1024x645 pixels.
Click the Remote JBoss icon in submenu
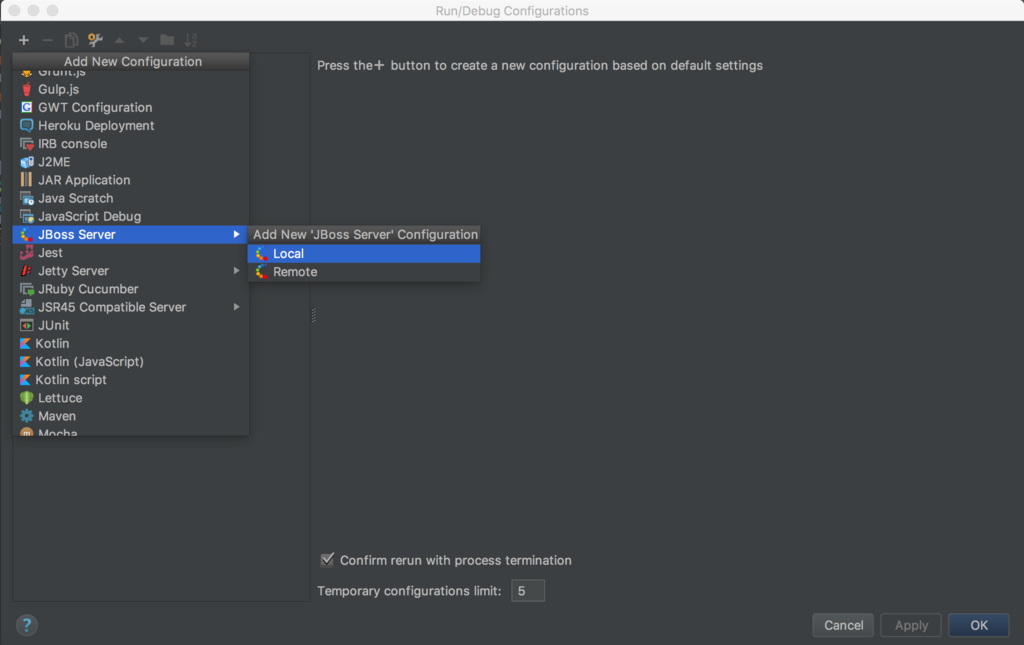[x=261, y=272]
